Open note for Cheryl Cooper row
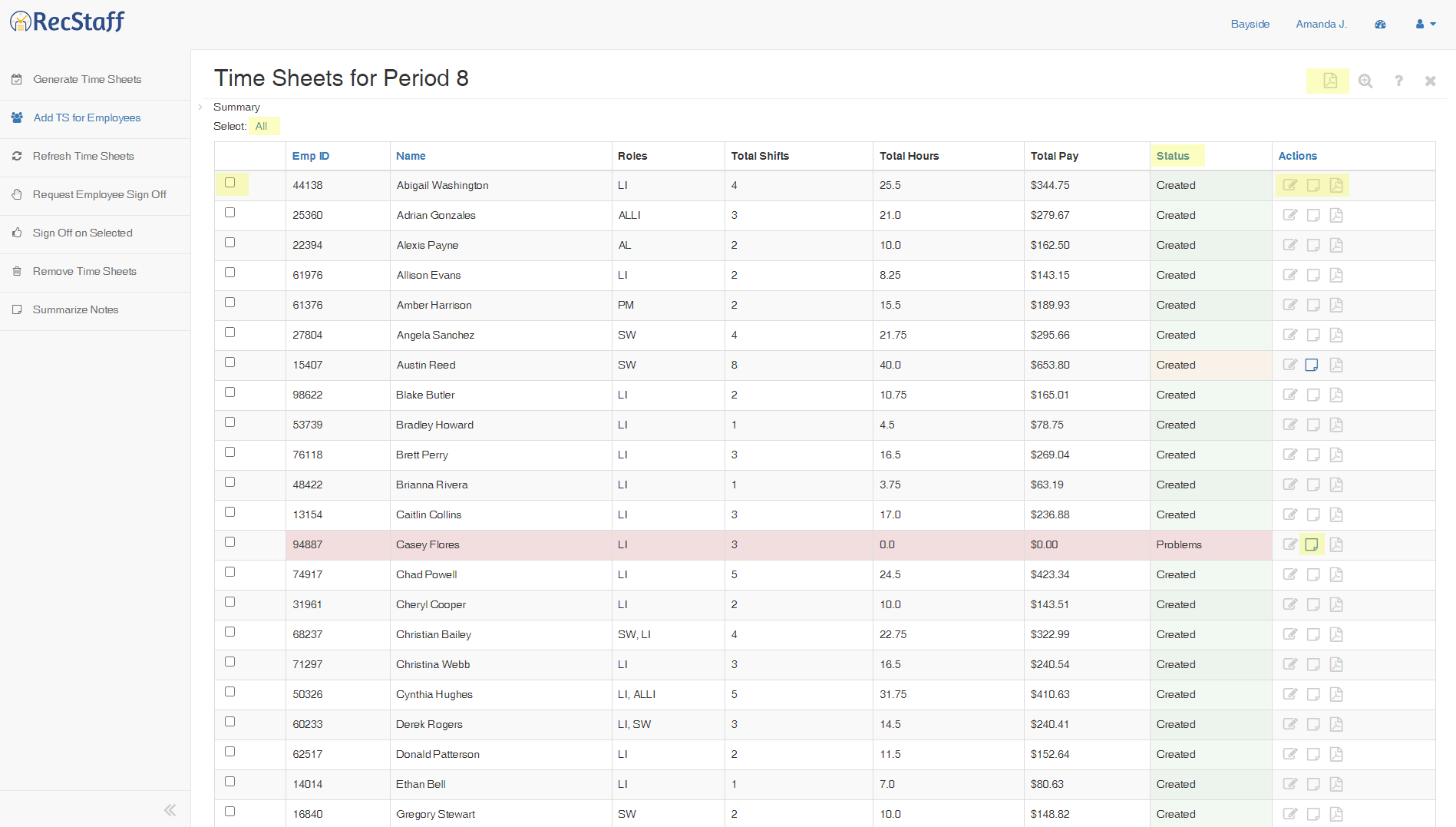The image size is (1456, 827). pos(1313,604)
